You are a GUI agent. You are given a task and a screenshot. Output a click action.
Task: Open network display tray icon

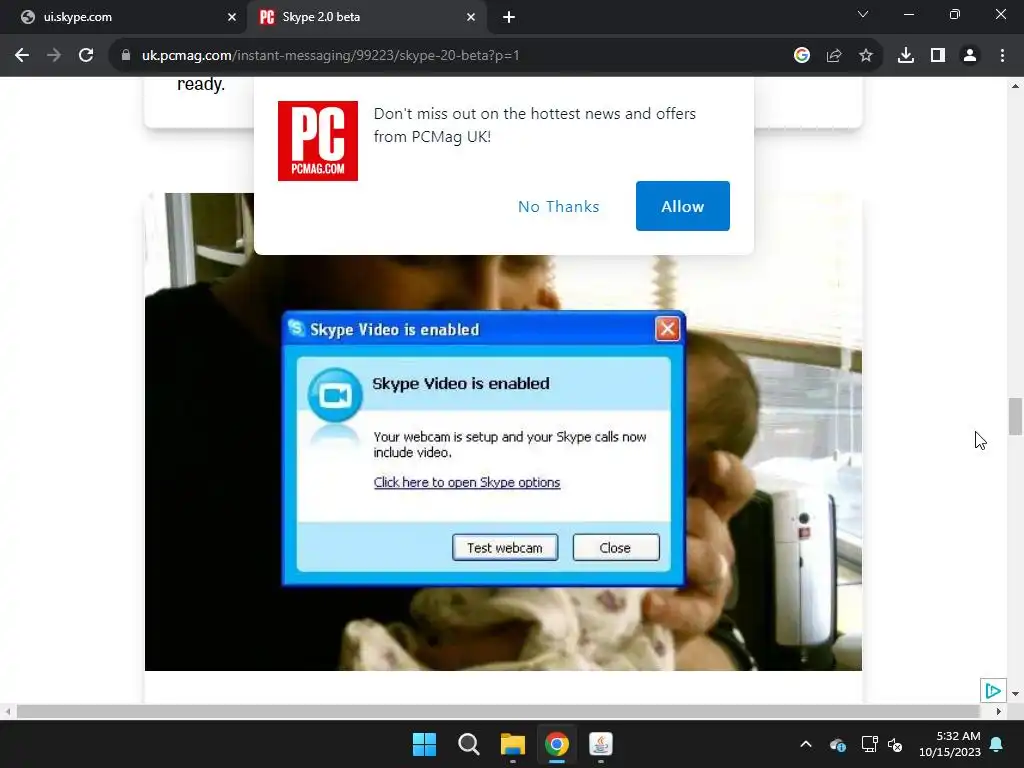[x=869, y=744]
